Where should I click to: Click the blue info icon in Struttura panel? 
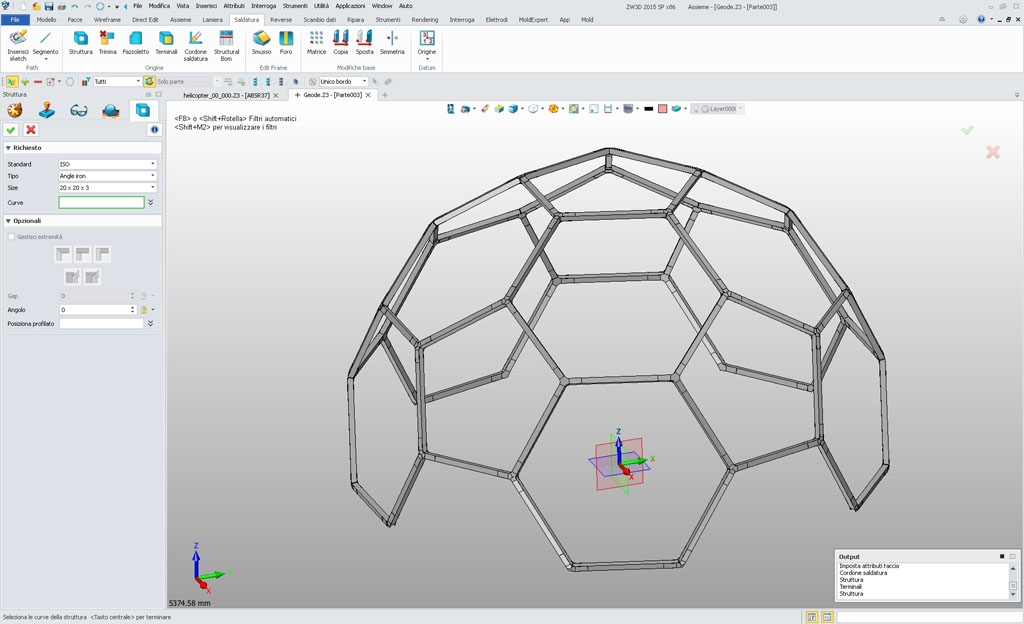click(x=154, y=130)
